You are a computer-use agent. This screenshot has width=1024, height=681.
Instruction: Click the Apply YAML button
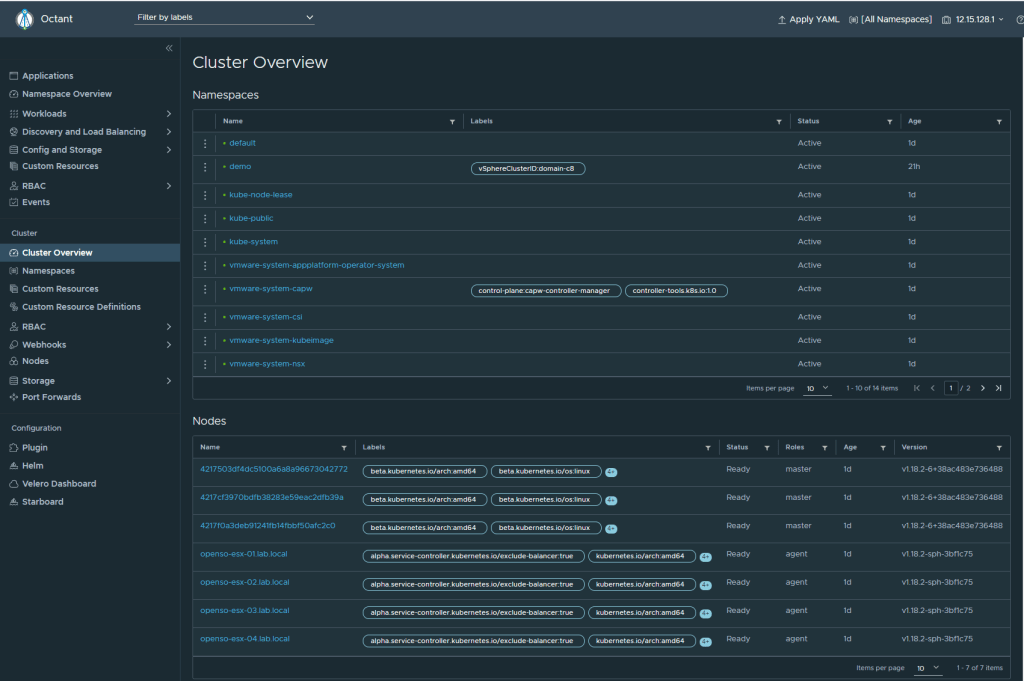[808, 19]
